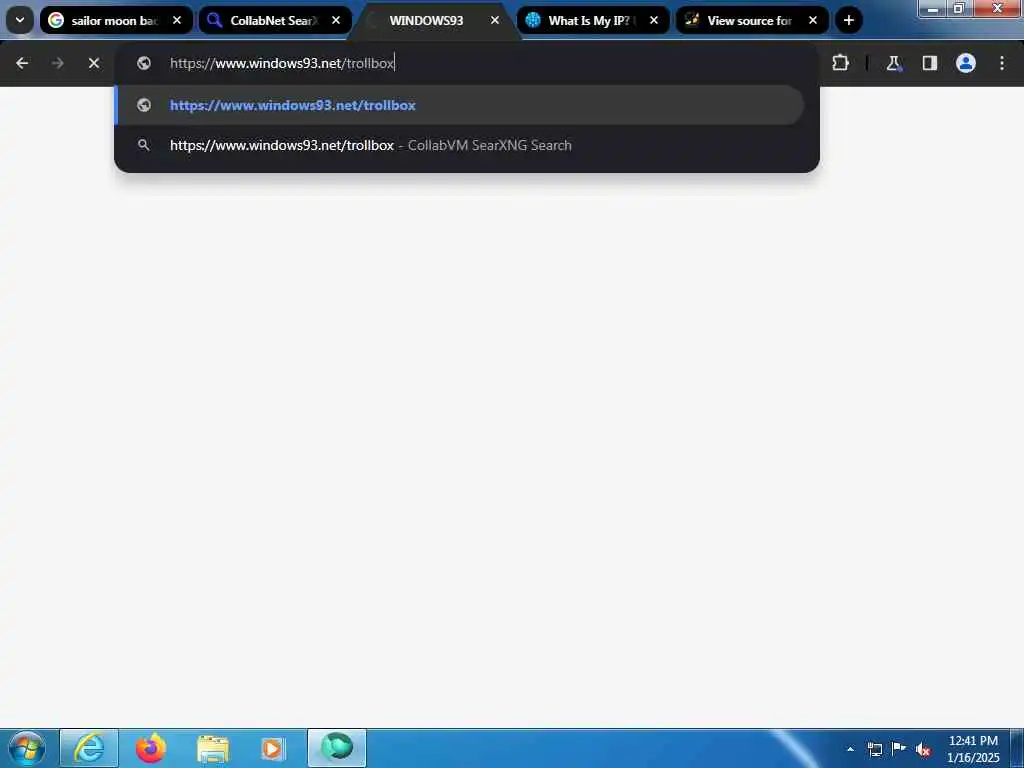Open the clock showing 12:41 PM

[x=973, y=748]
